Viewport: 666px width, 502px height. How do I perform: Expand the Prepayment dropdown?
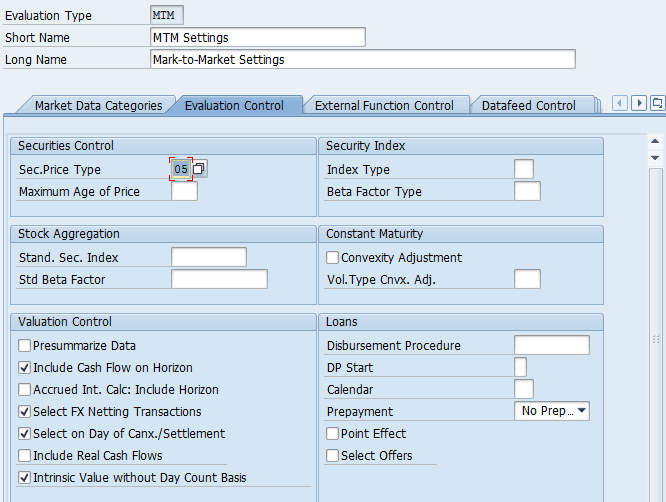[581, 411]
